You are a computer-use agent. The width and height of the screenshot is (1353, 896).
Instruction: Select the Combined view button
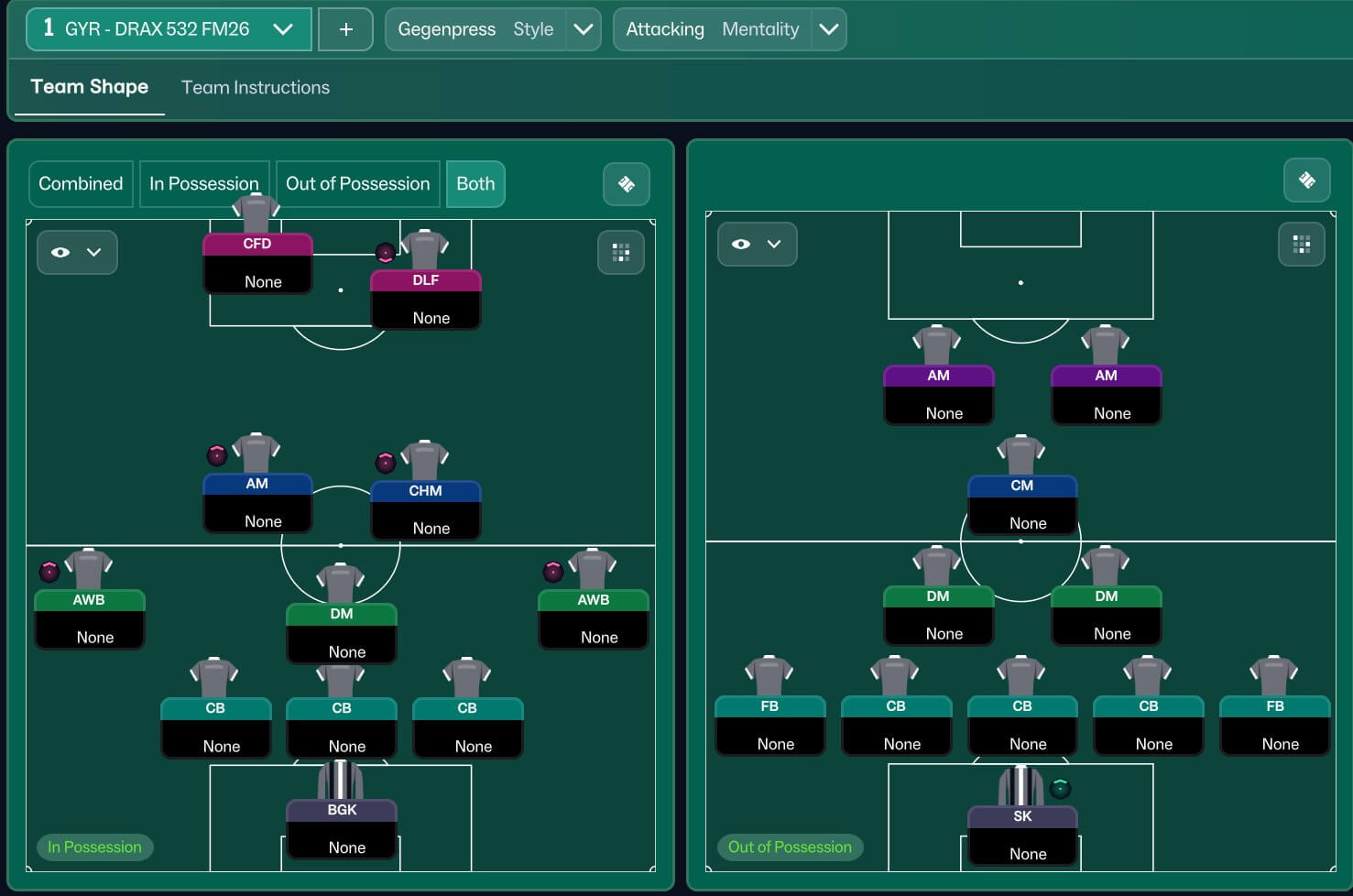coord(81,184)
